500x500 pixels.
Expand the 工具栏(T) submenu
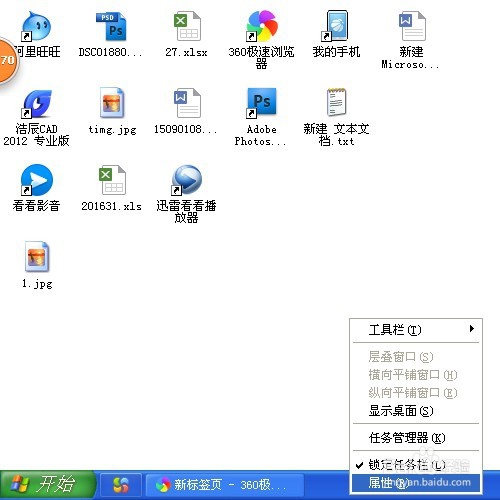[416, 330]
